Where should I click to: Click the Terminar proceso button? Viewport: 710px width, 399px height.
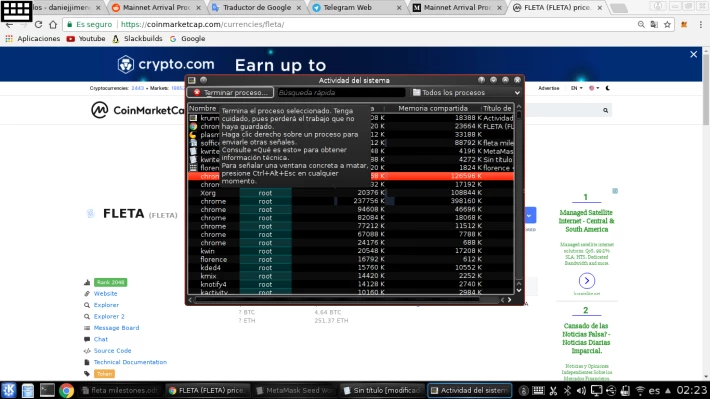pos(230,92)
